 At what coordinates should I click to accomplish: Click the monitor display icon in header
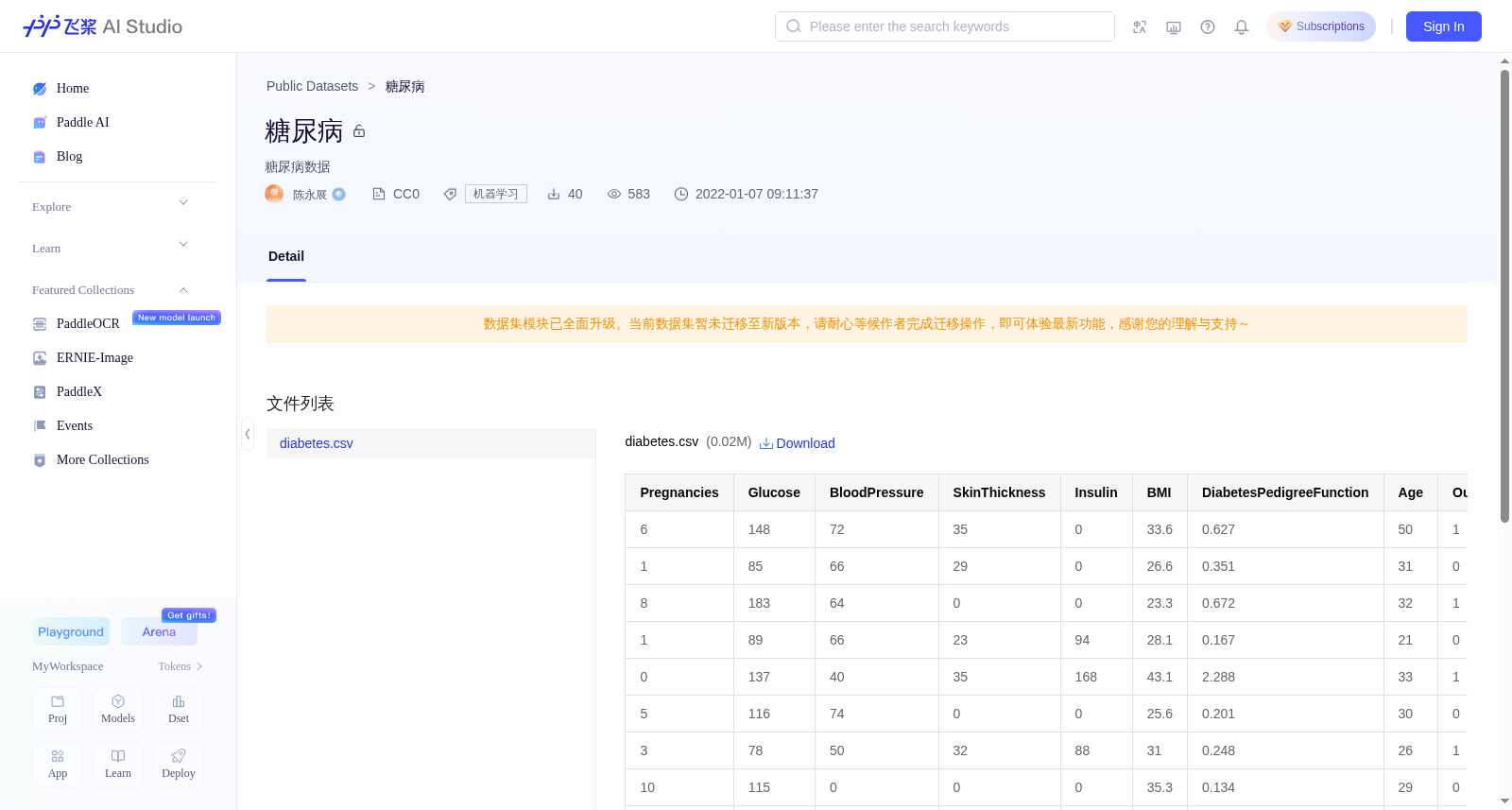point(1174,27)
